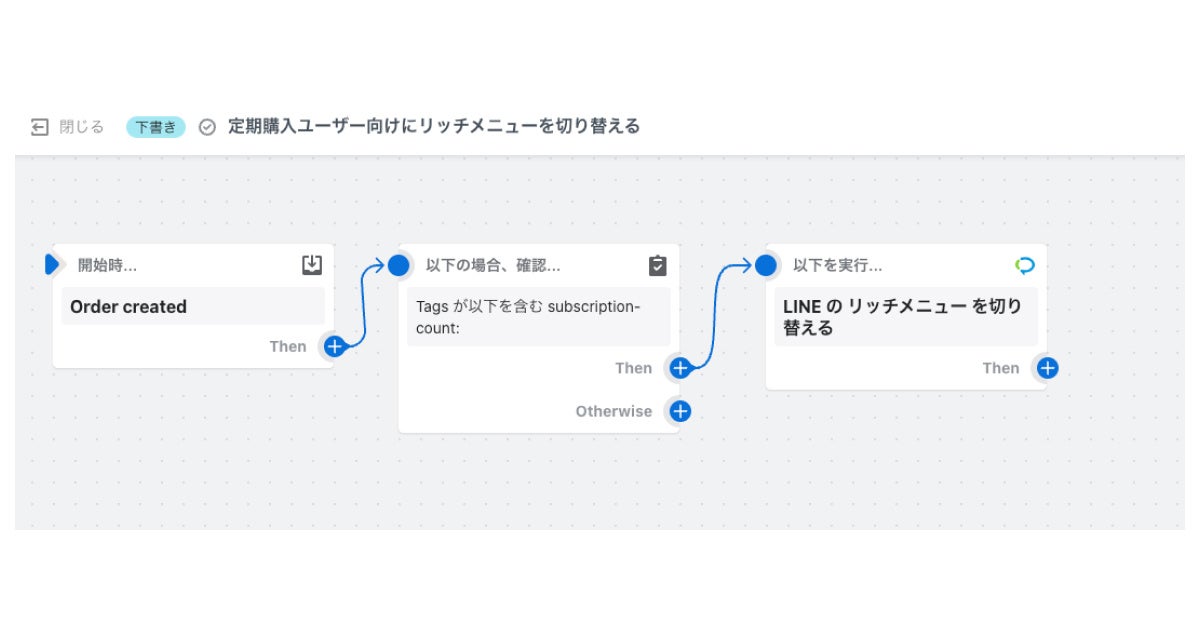Click the LINE speech bubble icon on the action card
Viewport: 1200px width, 630px height.
tap(1025, 264)
